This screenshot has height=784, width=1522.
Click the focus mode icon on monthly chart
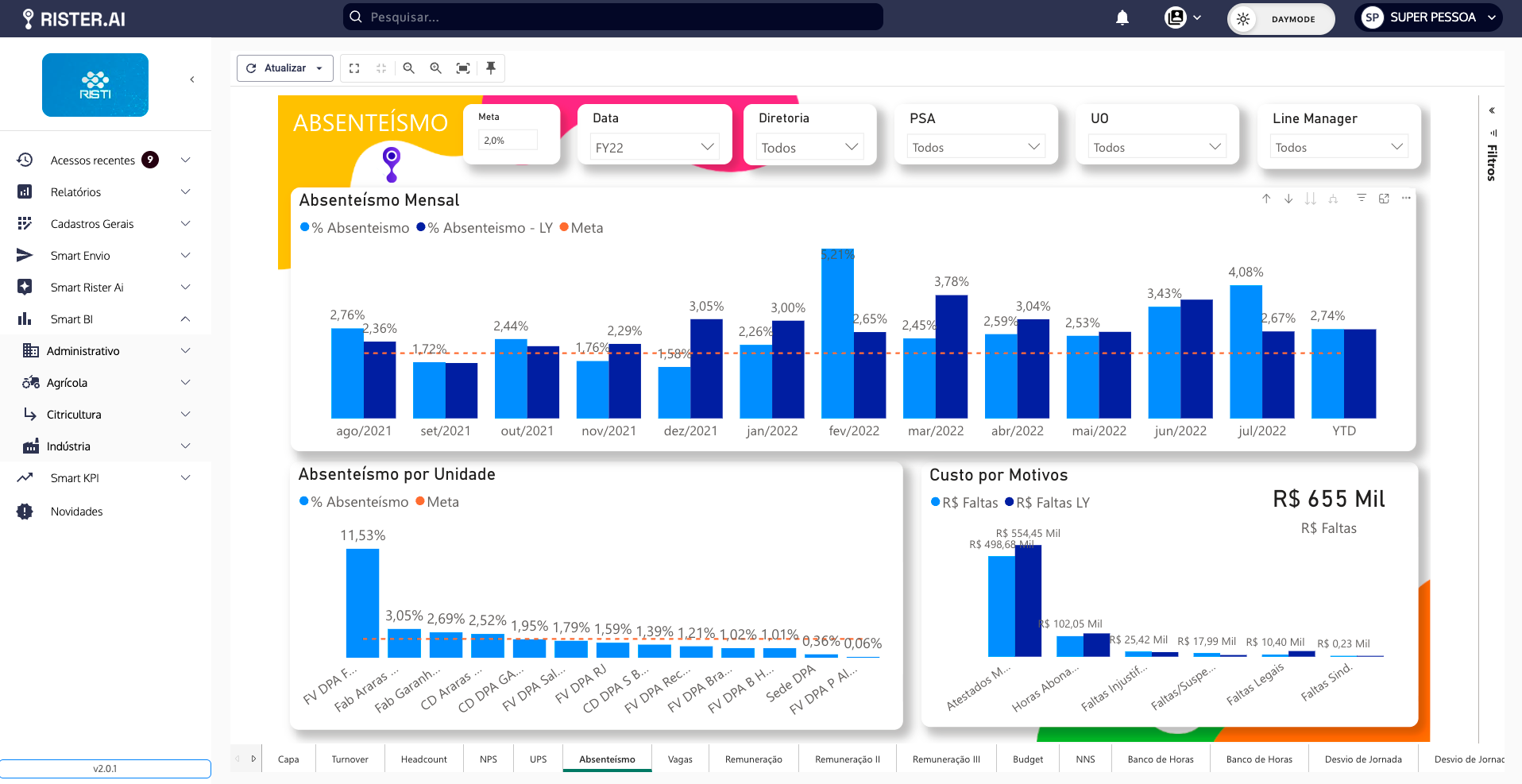[x=1384, y=199]
